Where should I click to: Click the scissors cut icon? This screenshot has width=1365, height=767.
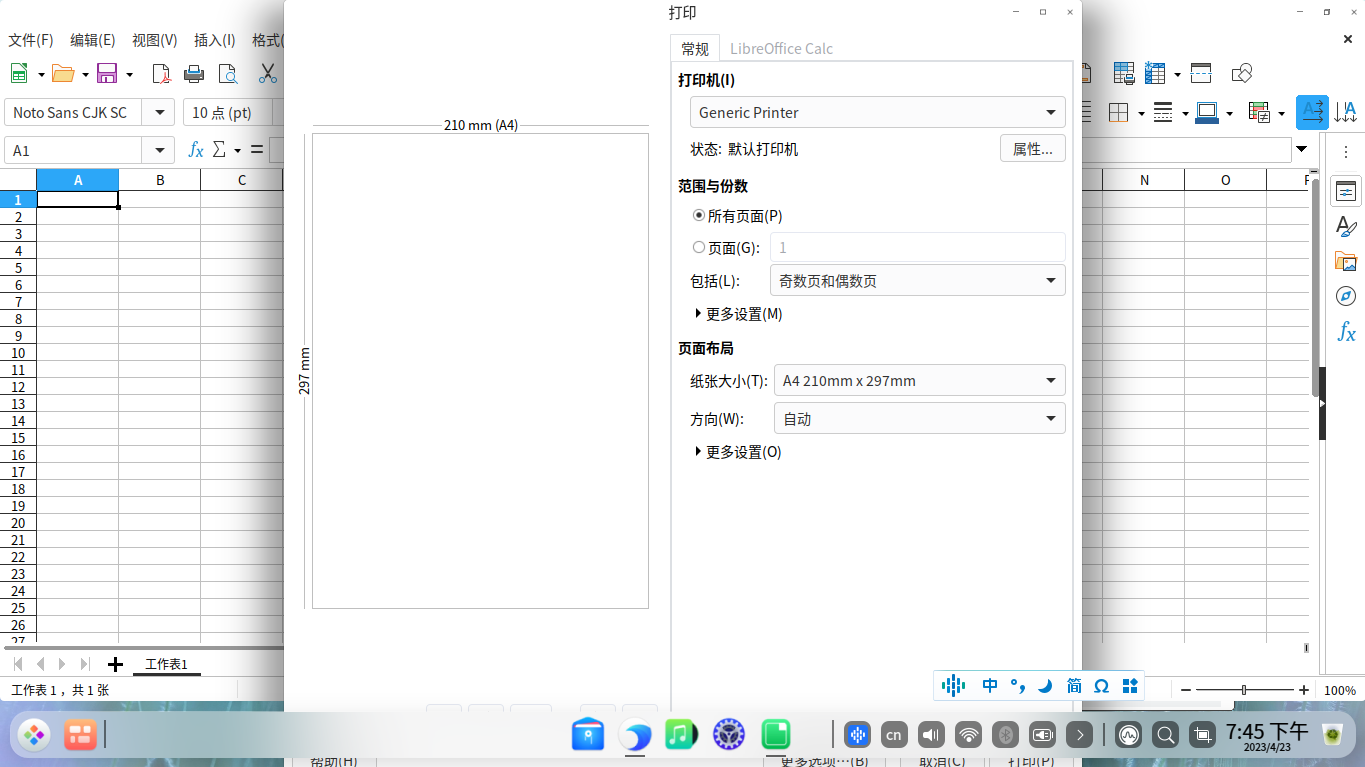[x=268, y=73]
